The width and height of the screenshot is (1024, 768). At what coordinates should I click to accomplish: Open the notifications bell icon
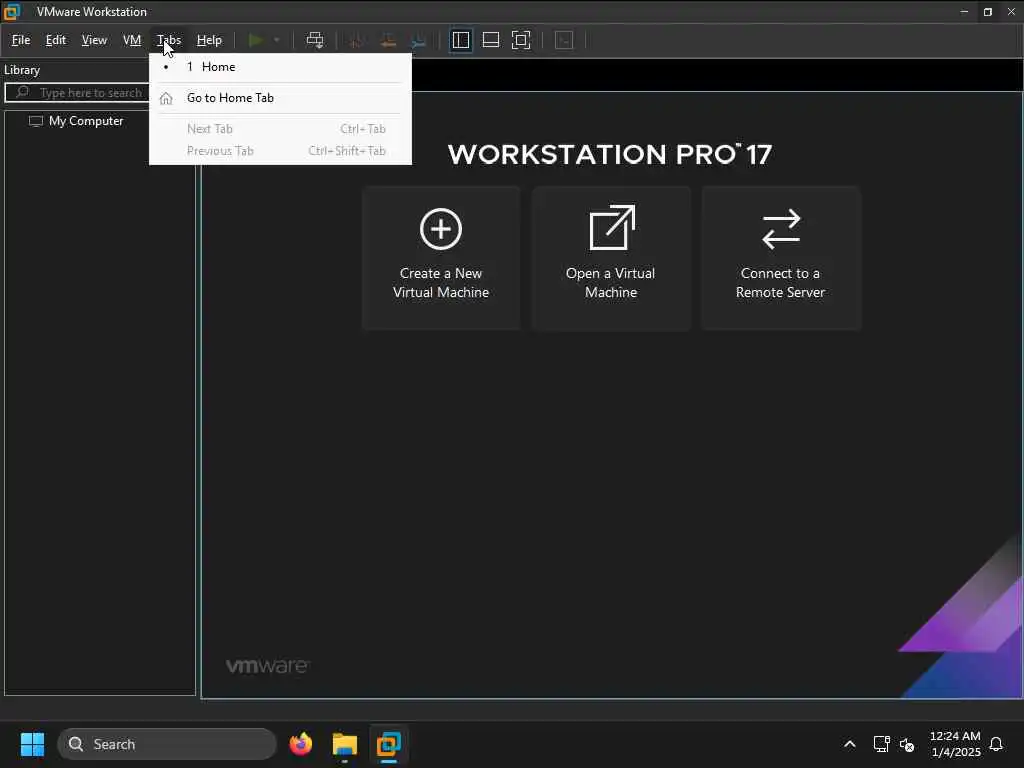pyautogui.click(x=996, y=744)
